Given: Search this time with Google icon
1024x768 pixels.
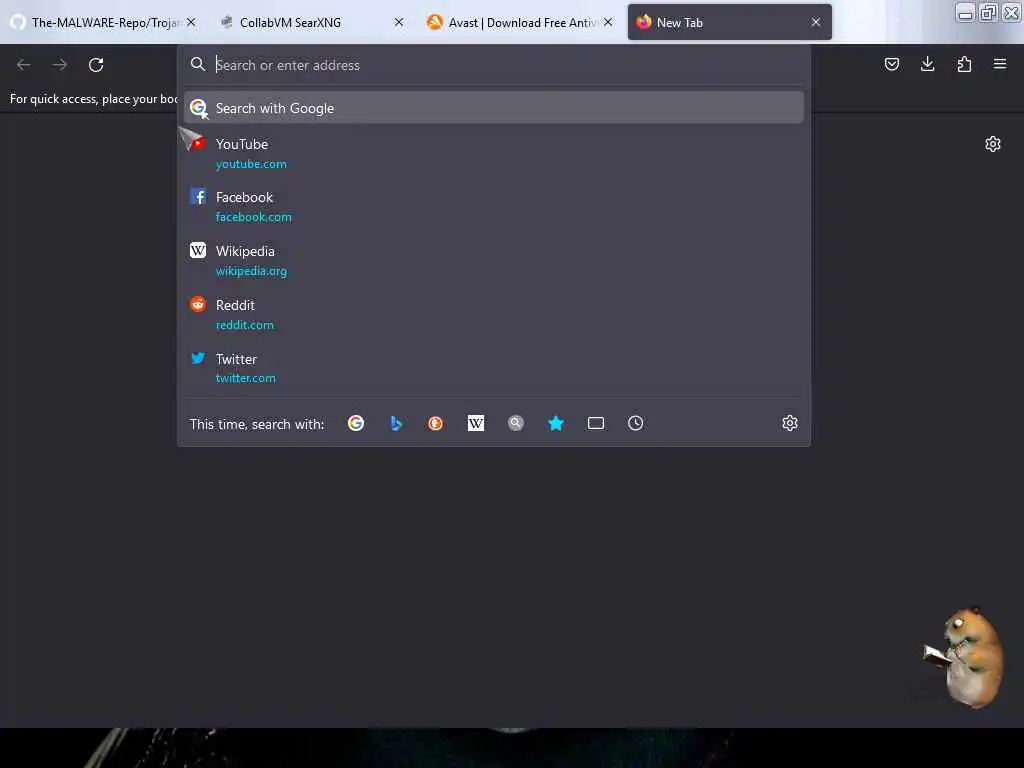Looking at the screenshot, I should [x=356, y=423].
